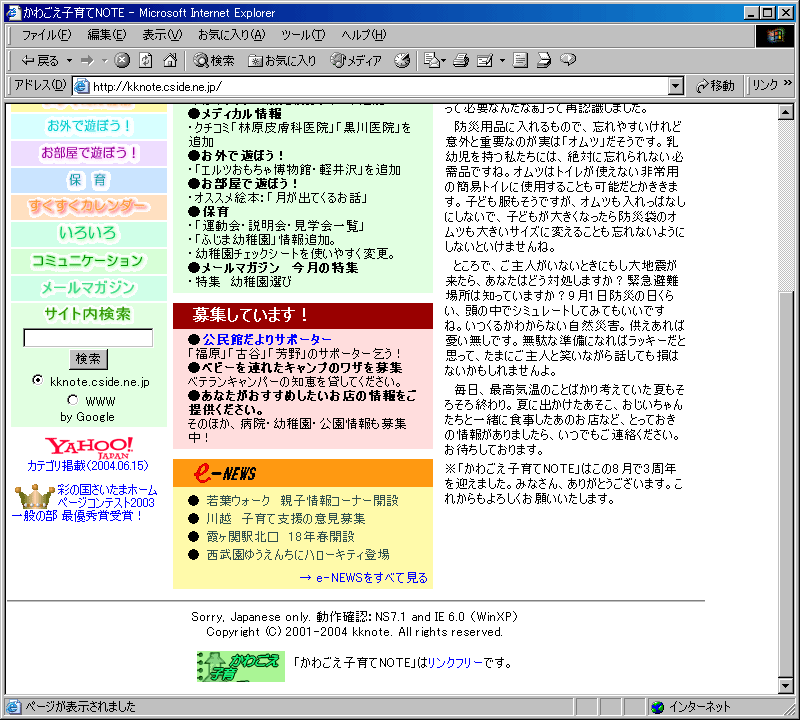
Task: Open the 霞ヶ関駅北口 18年春開設 news link
Action: 280,537
